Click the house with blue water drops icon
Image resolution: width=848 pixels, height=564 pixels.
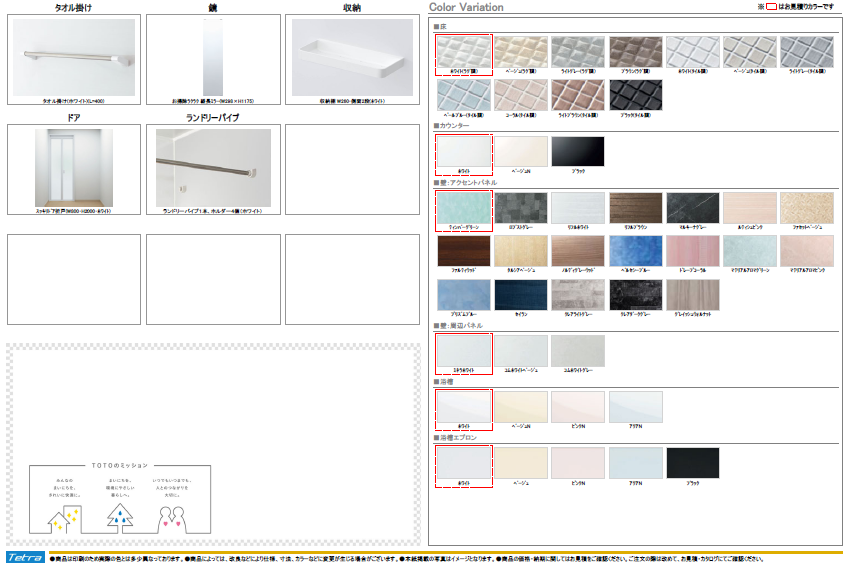click(x=120, y=515)
